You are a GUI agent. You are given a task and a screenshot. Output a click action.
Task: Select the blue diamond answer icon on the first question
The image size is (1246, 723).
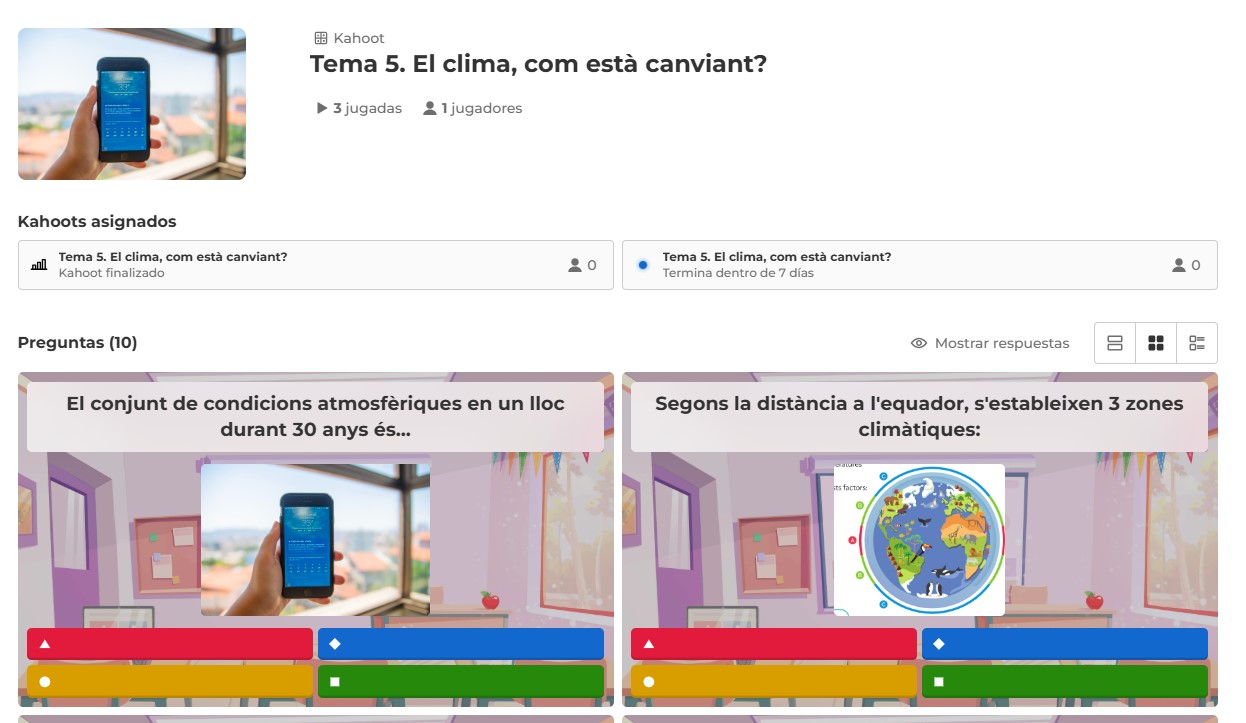click(x=335, y=643)
